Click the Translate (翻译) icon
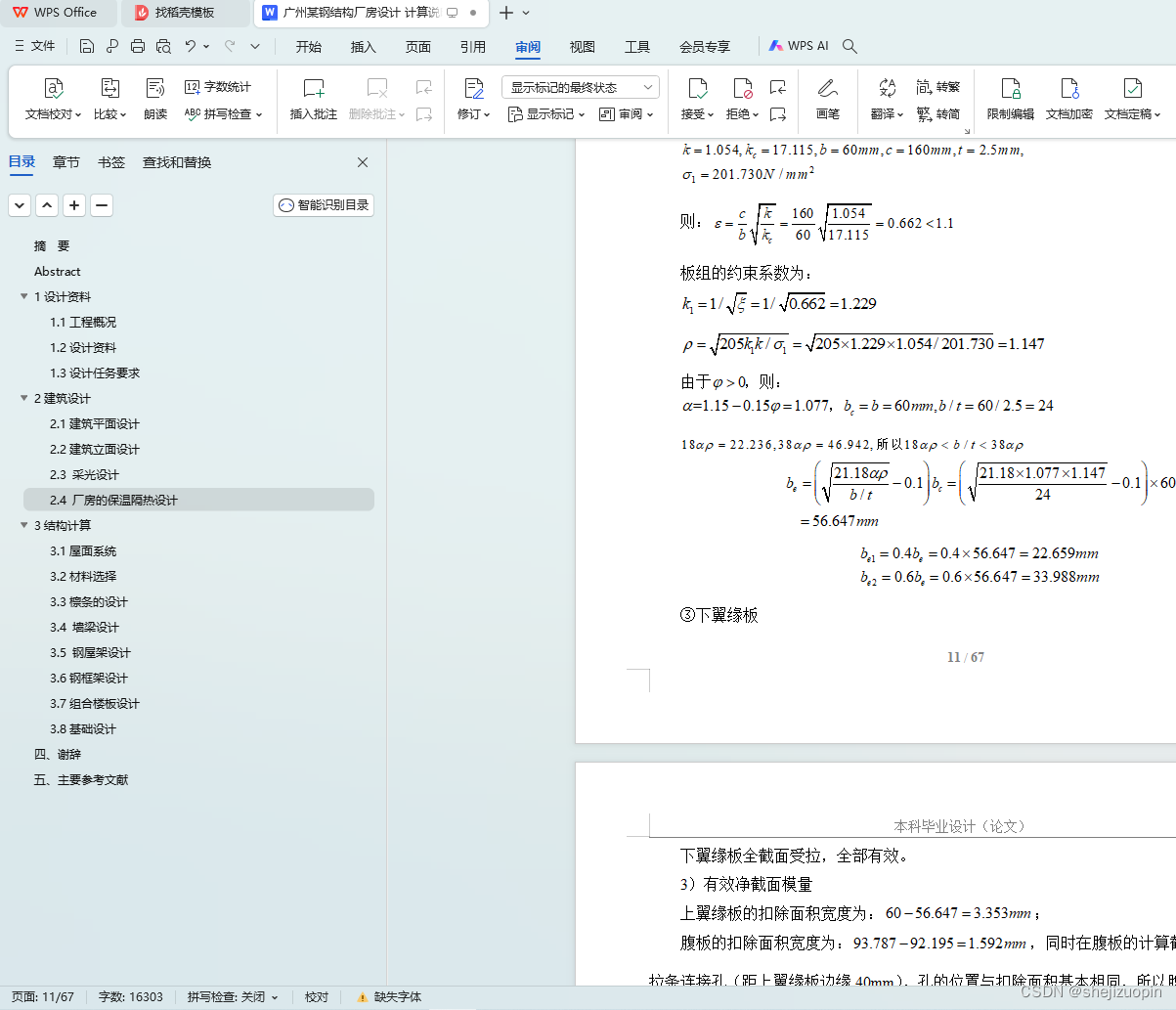The height and width of the screenshot is (1010, 1176). click(888, 89)
